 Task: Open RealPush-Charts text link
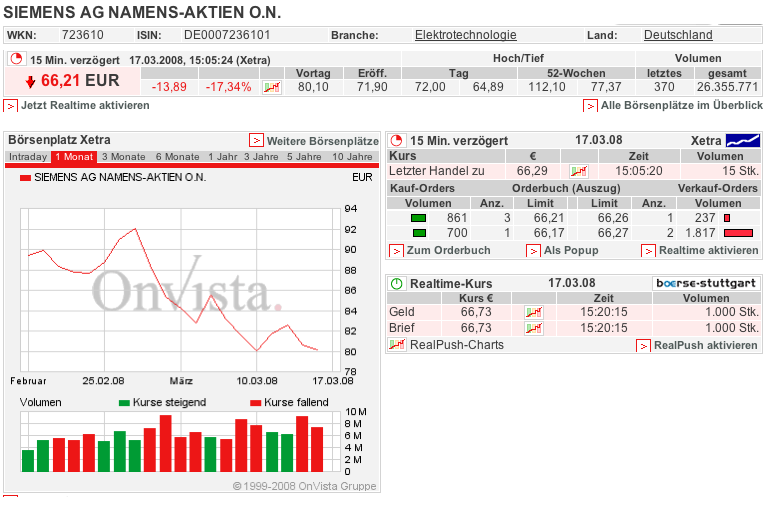[x=456, y=345]
